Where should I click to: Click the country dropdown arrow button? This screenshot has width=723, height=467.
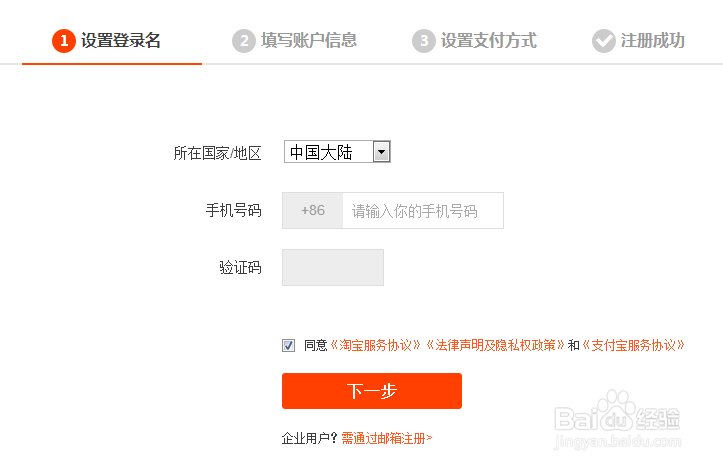(x=381, y=152)
